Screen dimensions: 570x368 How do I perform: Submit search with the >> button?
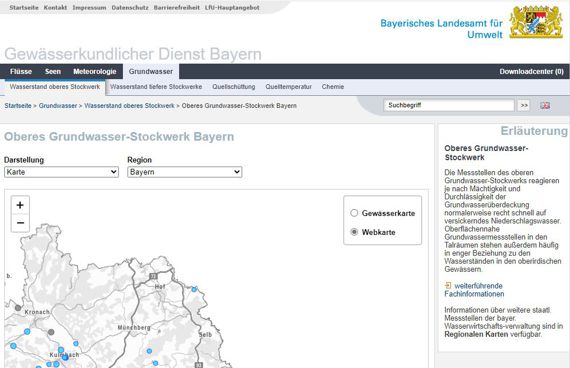[x=524, y=105]
